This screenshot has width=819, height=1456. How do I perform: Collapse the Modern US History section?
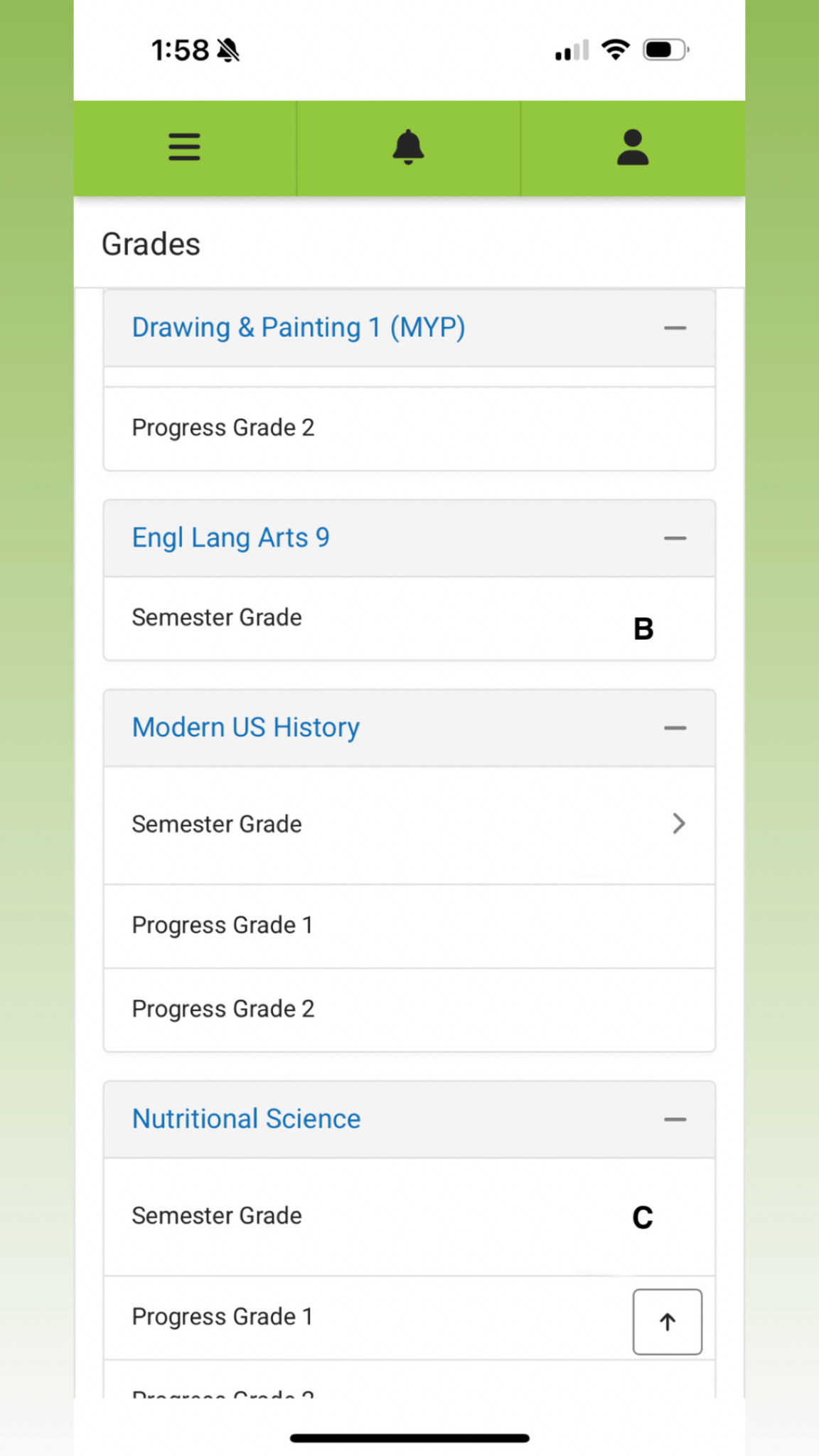pyautogui.click(x=675, y=728)
